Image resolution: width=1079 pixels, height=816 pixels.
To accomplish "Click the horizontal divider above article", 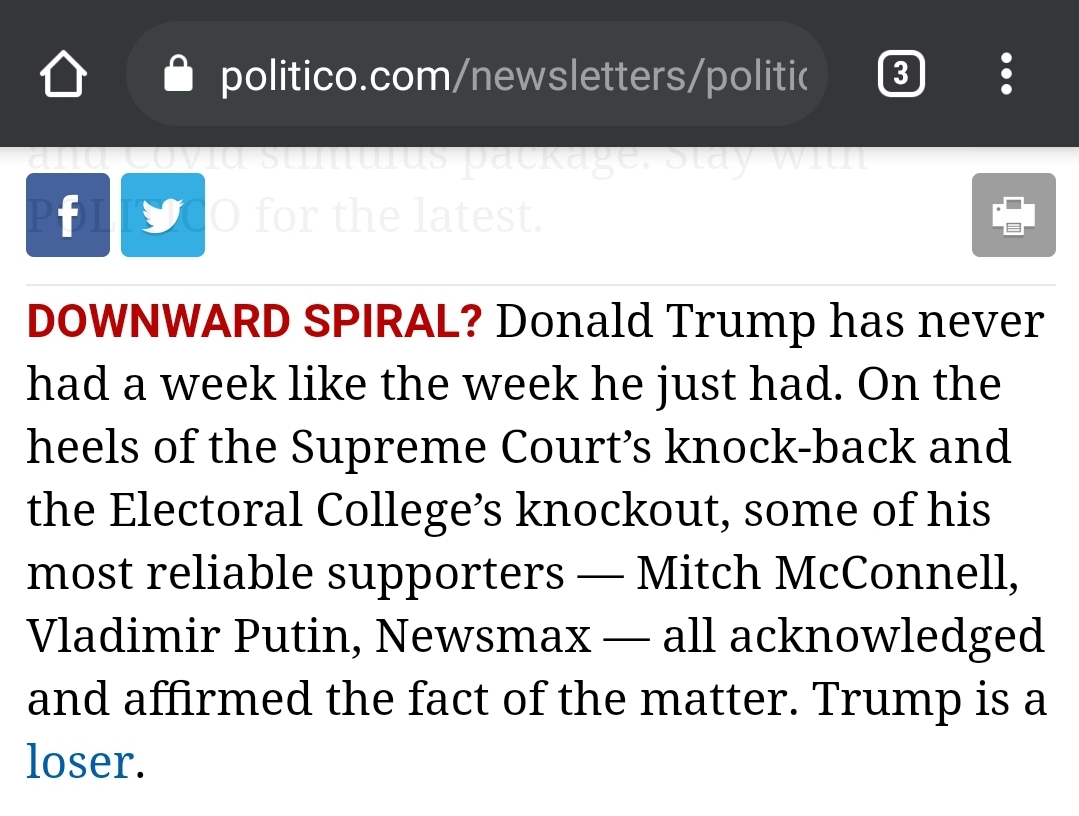I will click(540, 284).
